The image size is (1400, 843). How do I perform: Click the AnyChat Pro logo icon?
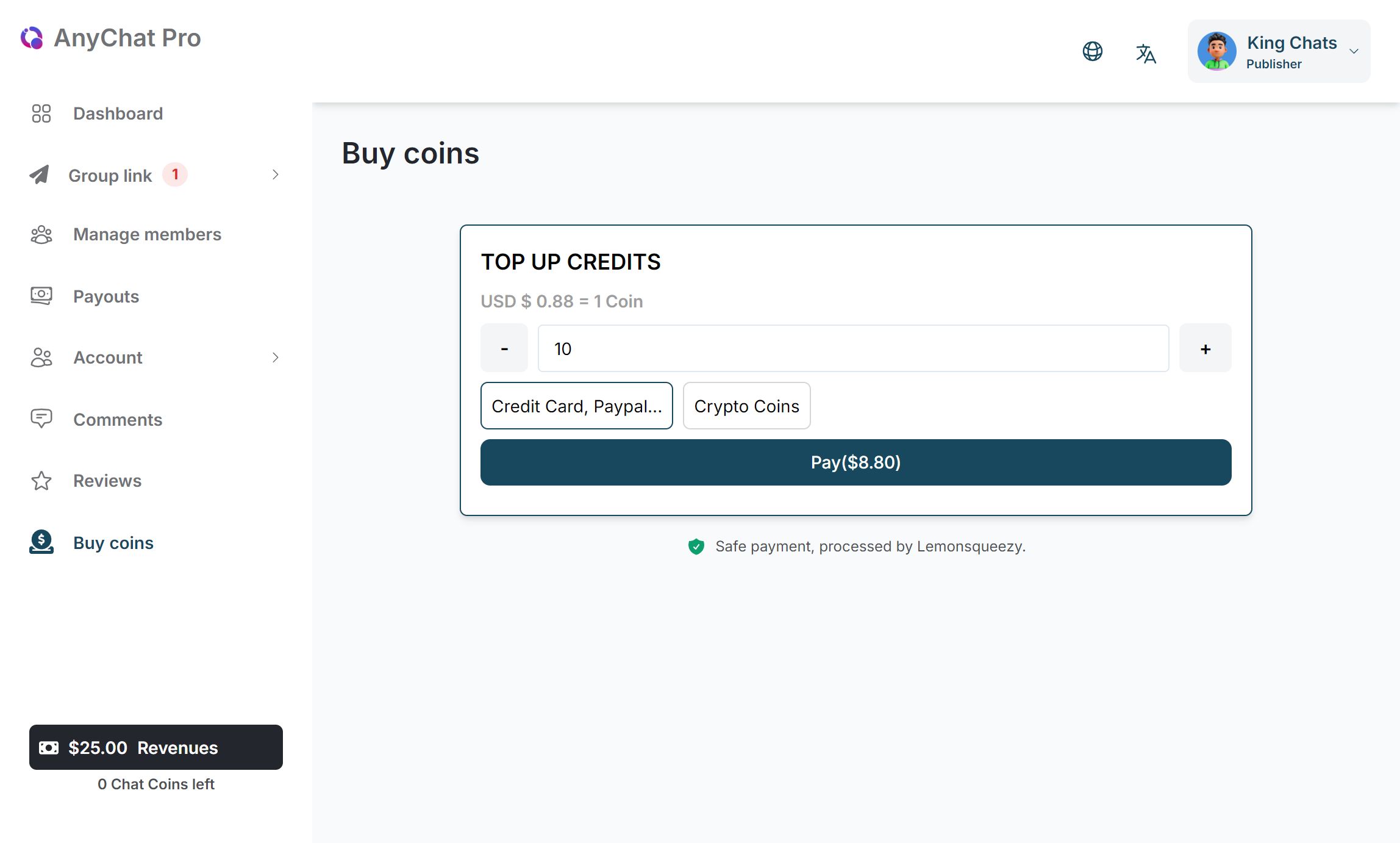(x=32, y=38)
